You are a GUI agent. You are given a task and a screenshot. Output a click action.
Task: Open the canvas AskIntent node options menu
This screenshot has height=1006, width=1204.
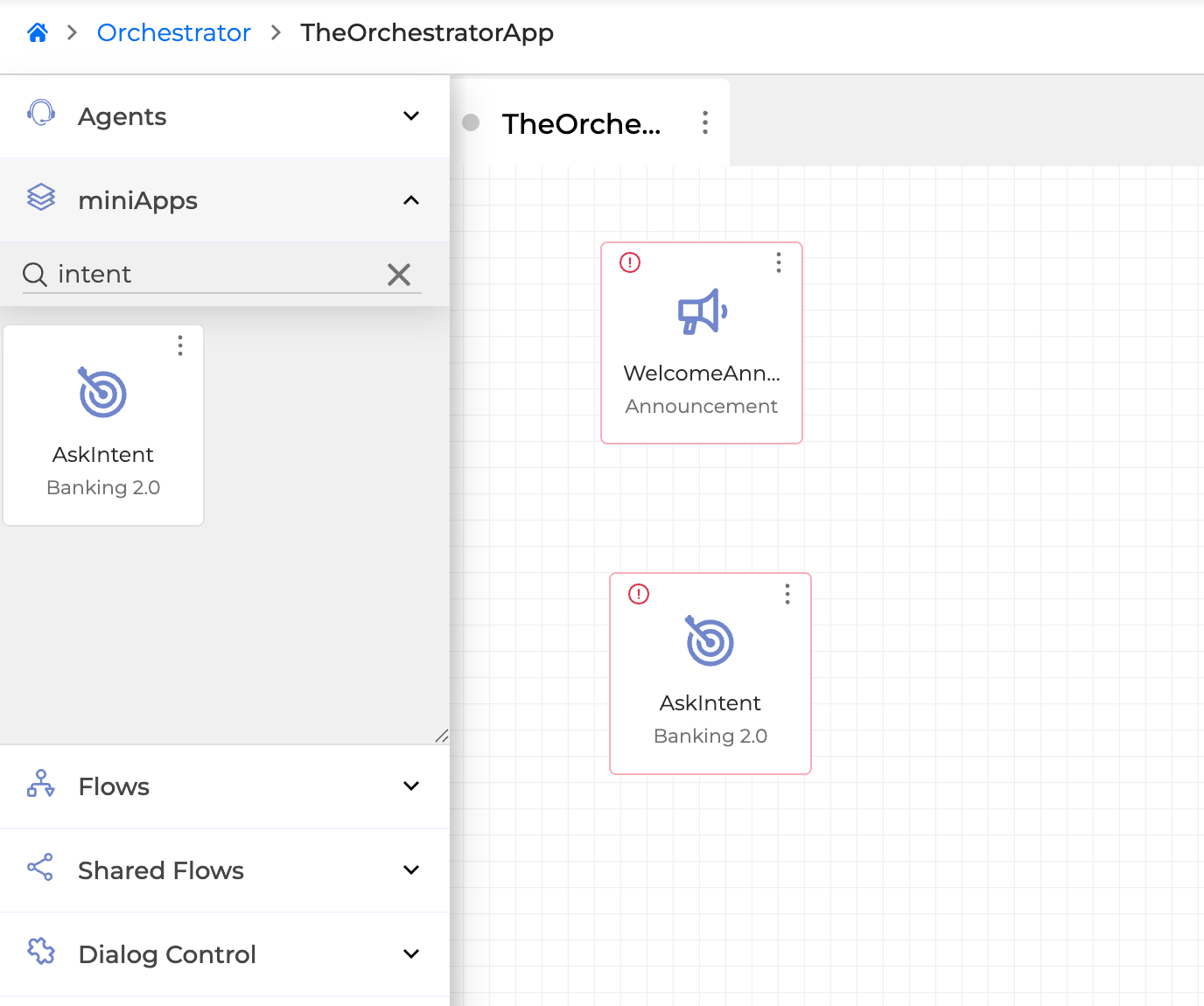(787, 594)
